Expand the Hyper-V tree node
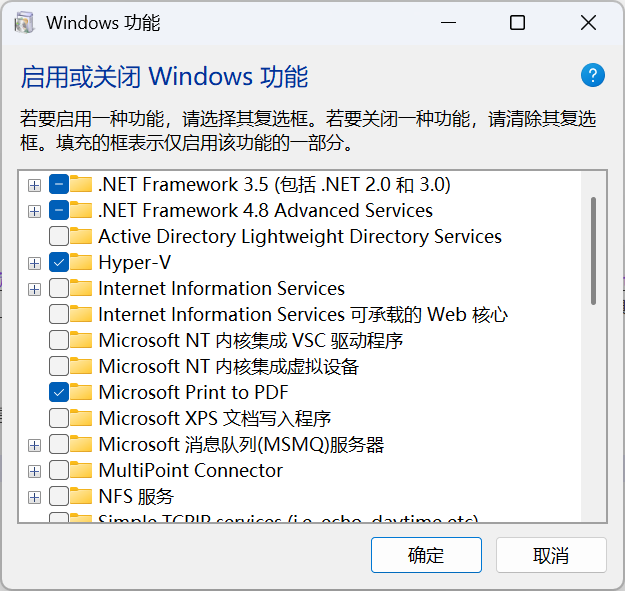This screenshot has height=591, width=625. tap(35, 263)
